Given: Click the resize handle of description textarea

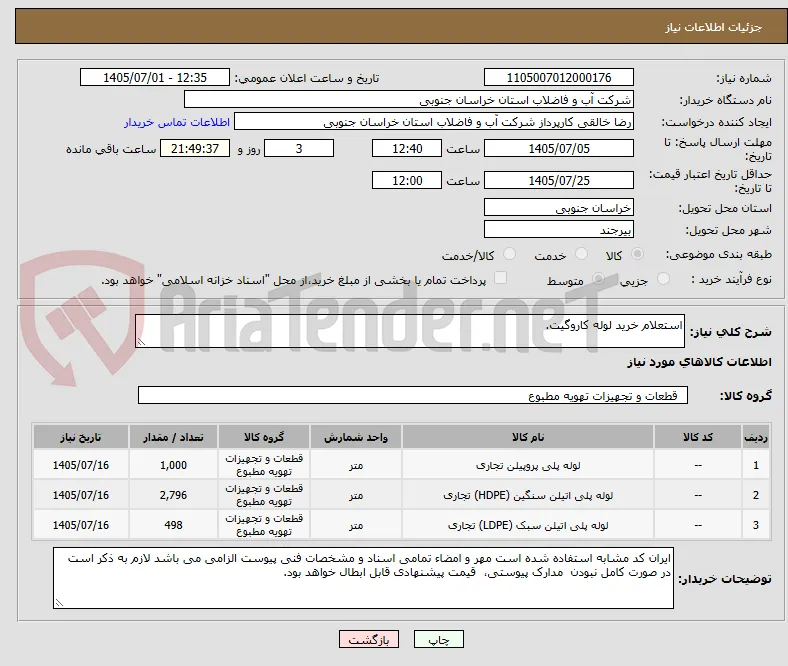Looking at the screenshot, I should coord(141,342).
